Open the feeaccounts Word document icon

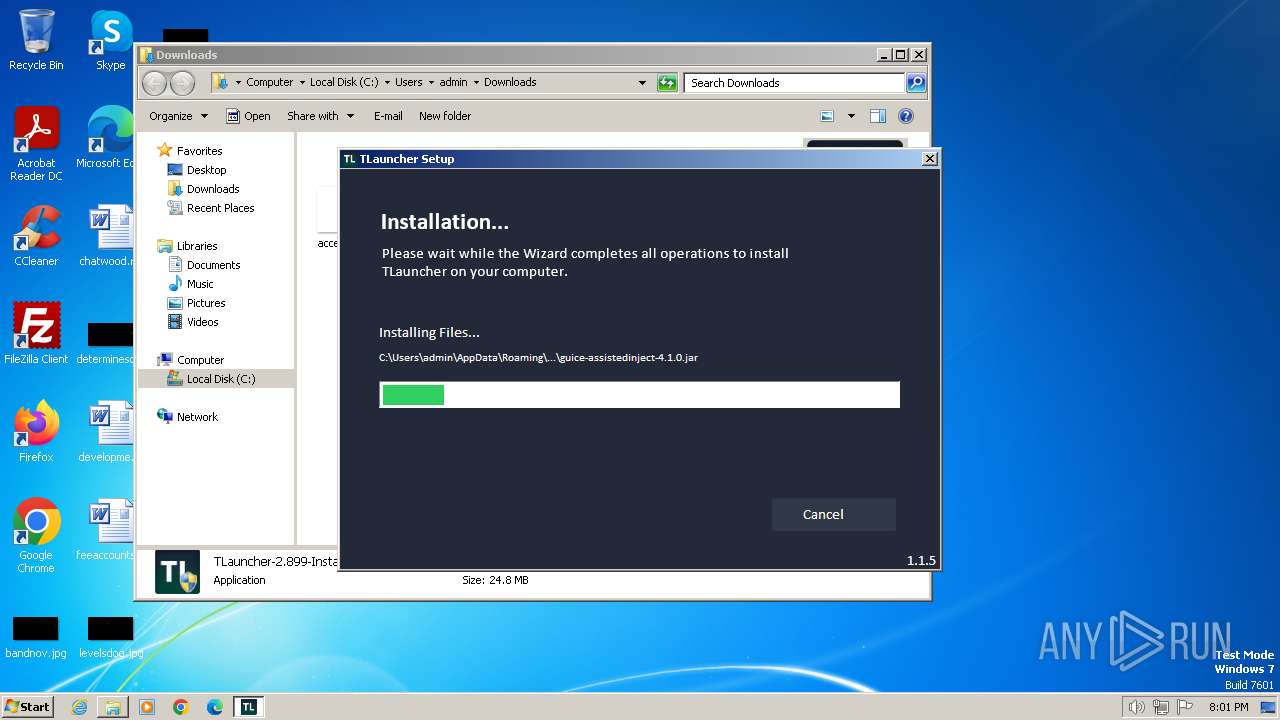tap(108, 530)
